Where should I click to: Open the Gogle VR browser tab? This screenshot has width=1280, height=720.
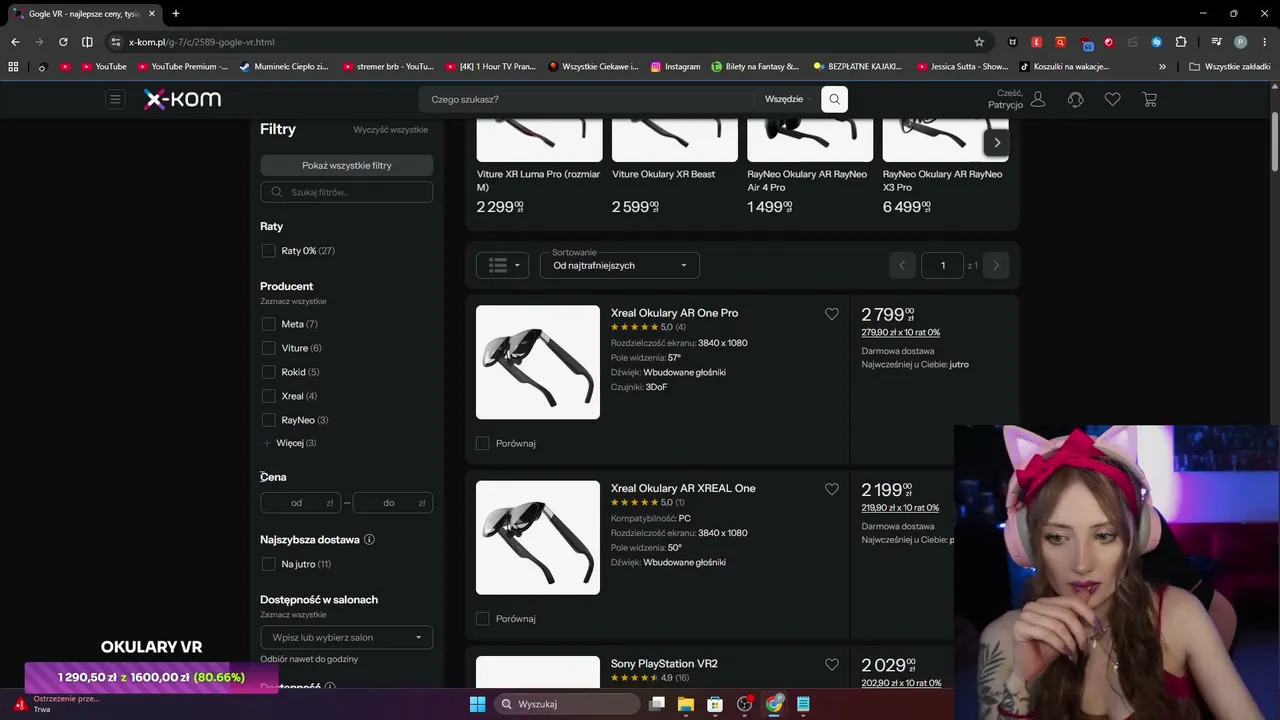point(83,14)
